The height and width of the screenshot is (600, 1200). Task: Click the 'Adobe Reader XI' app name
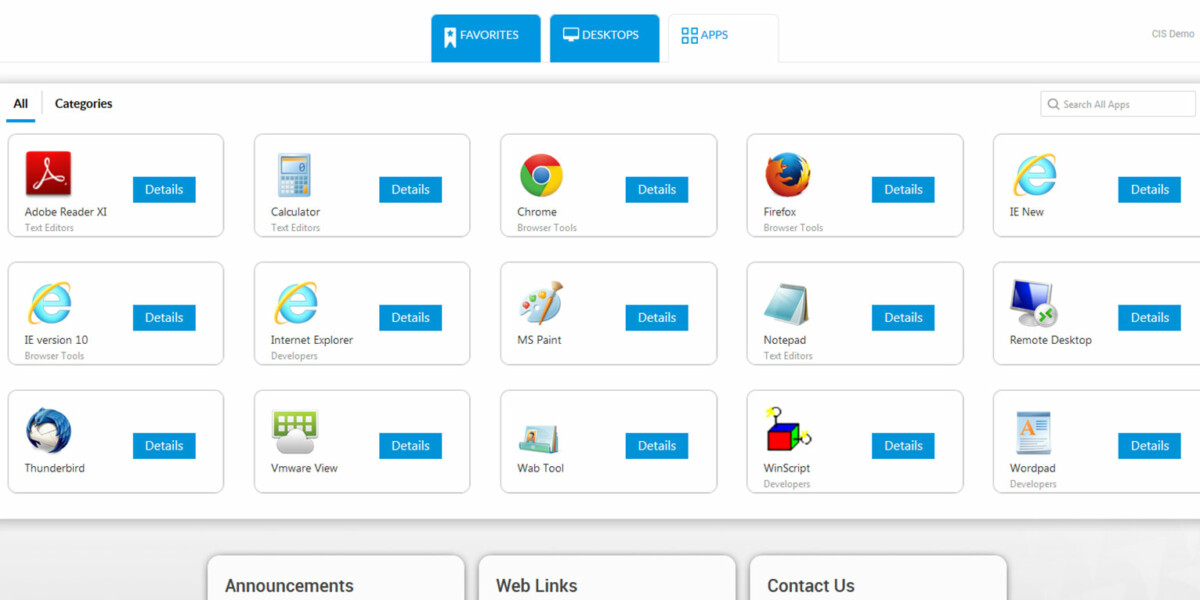click(x=66, y=212)
